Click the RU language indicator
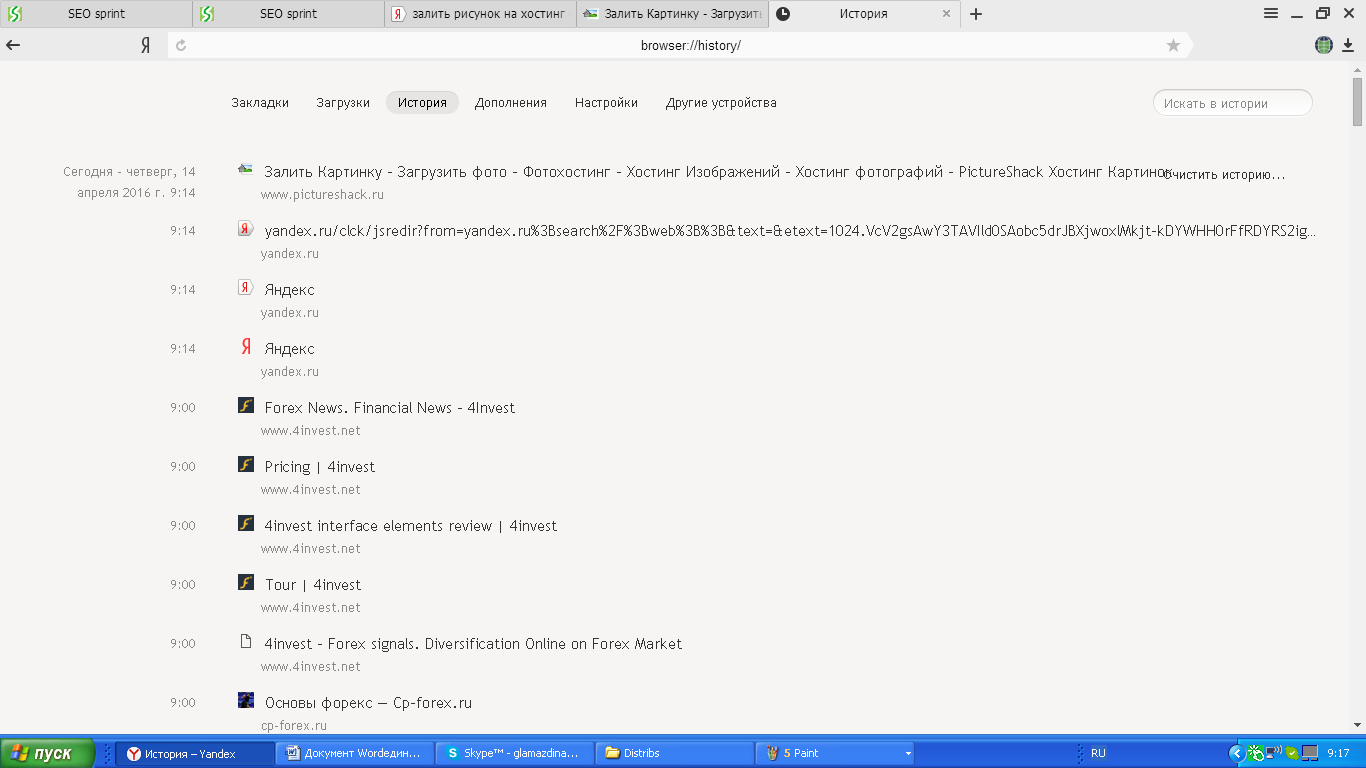The image size is (1366, 768). [1098, 753]
